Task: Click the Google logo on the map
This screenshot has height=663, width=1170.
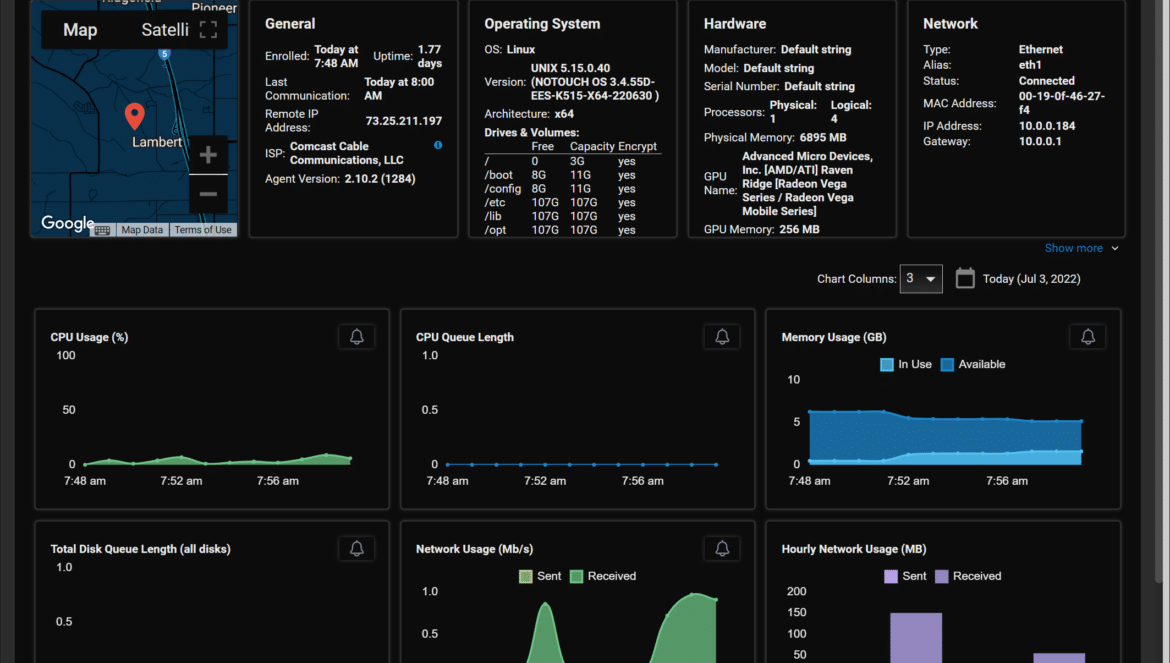Action: (67, 223)
